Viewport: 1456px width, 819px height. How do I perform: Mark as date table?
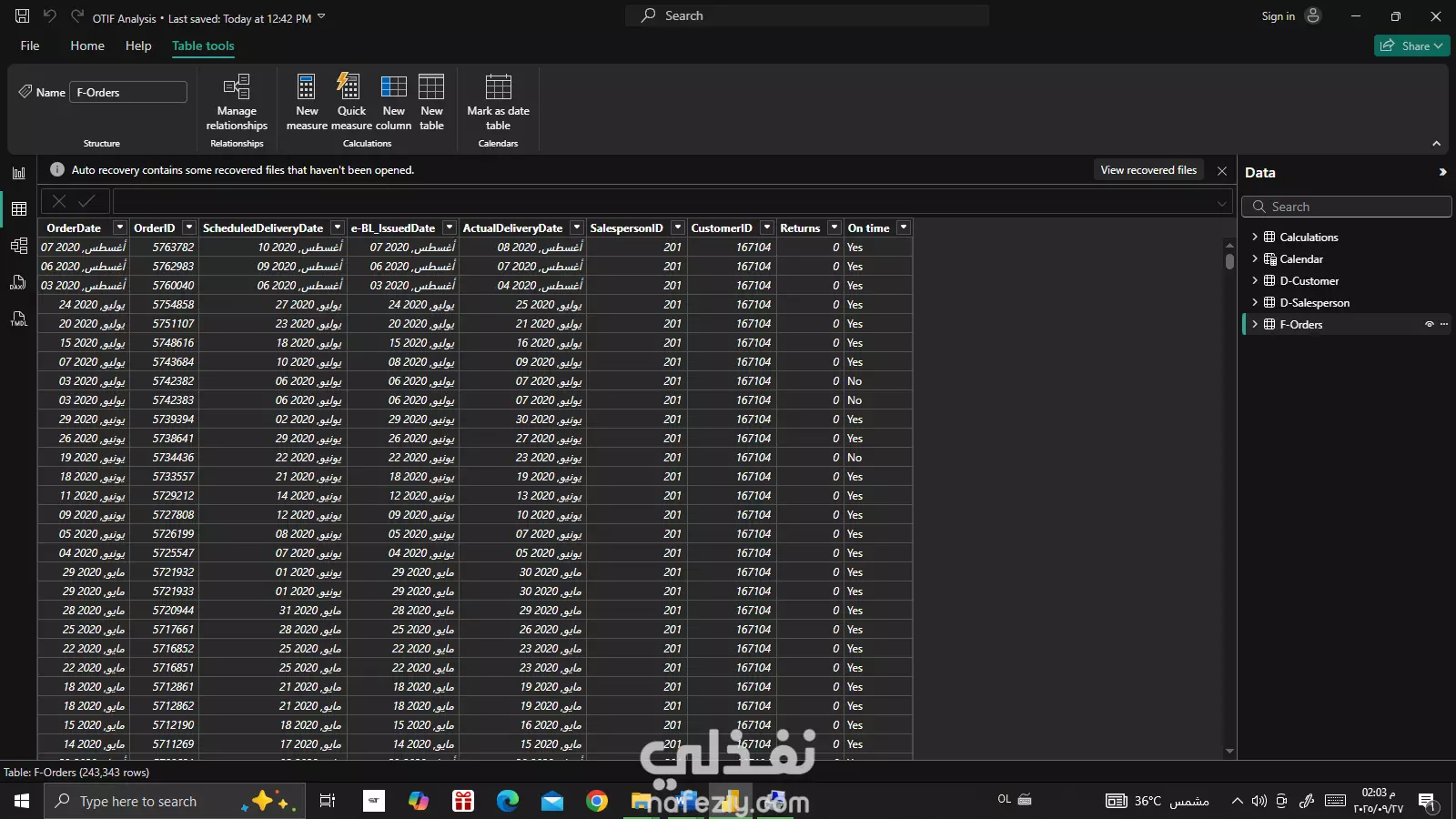(498, 102)
